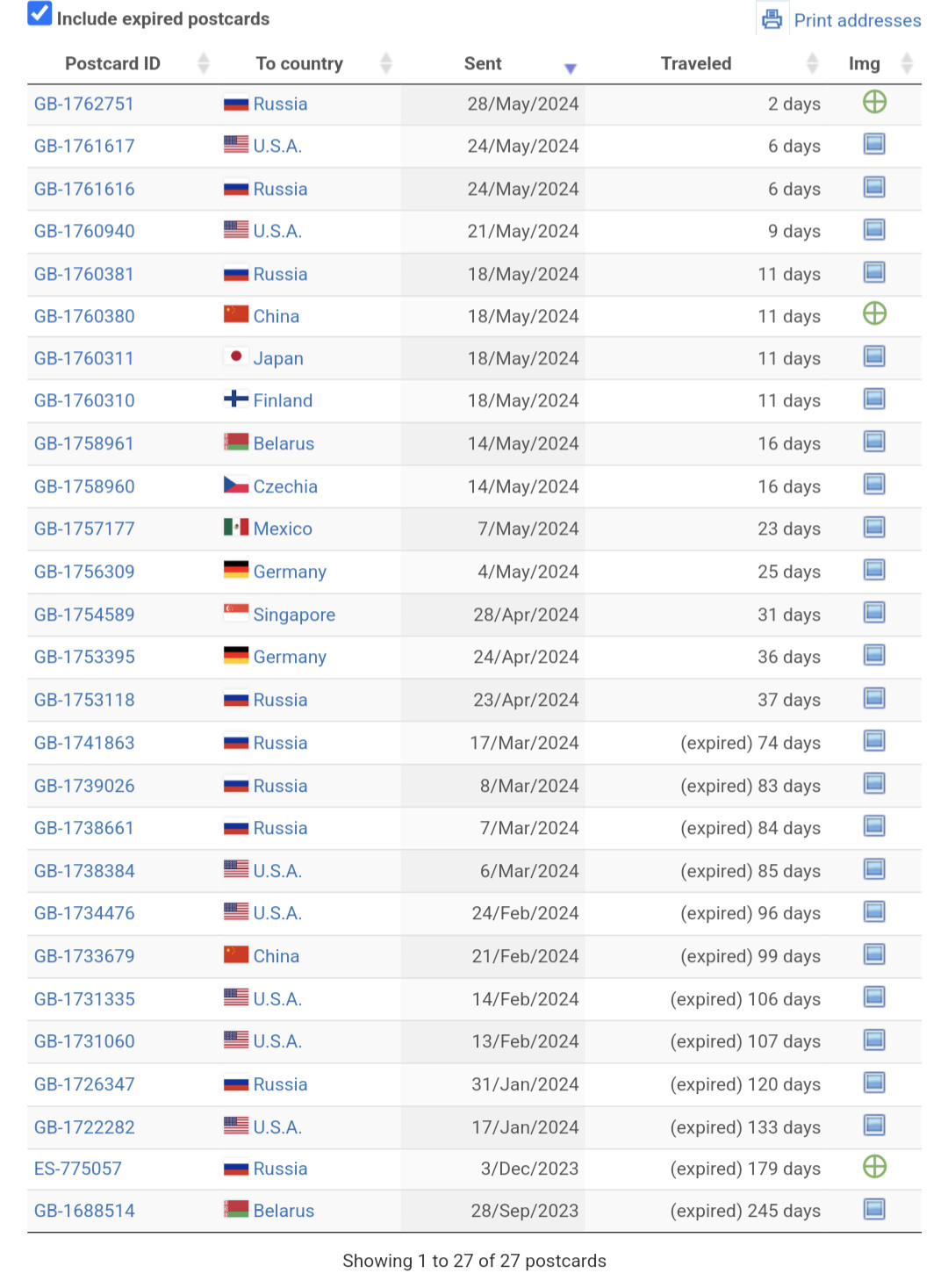Toggle Sent column sort arrow
Screen dimensions: 948x1288
pyautogui.click(x=570, y=68)
